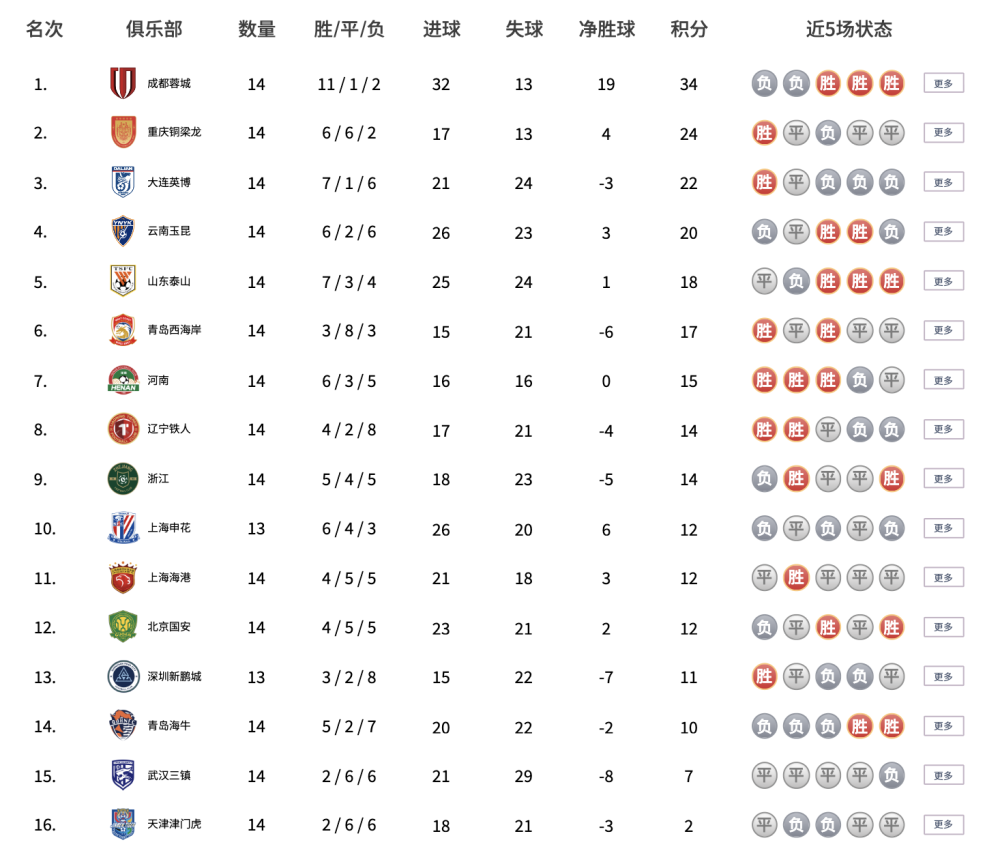
Task: Click the 天津津门虎 club crest
Action: pos(123,824)
